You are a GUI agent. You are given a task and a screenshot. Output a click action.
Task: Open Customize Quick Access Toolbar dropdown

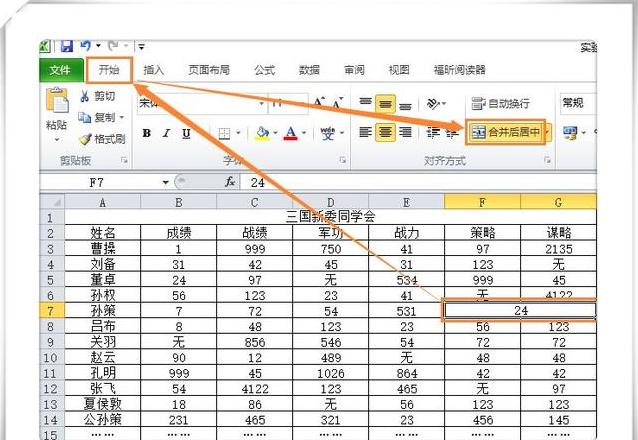[x=141, y=47]
